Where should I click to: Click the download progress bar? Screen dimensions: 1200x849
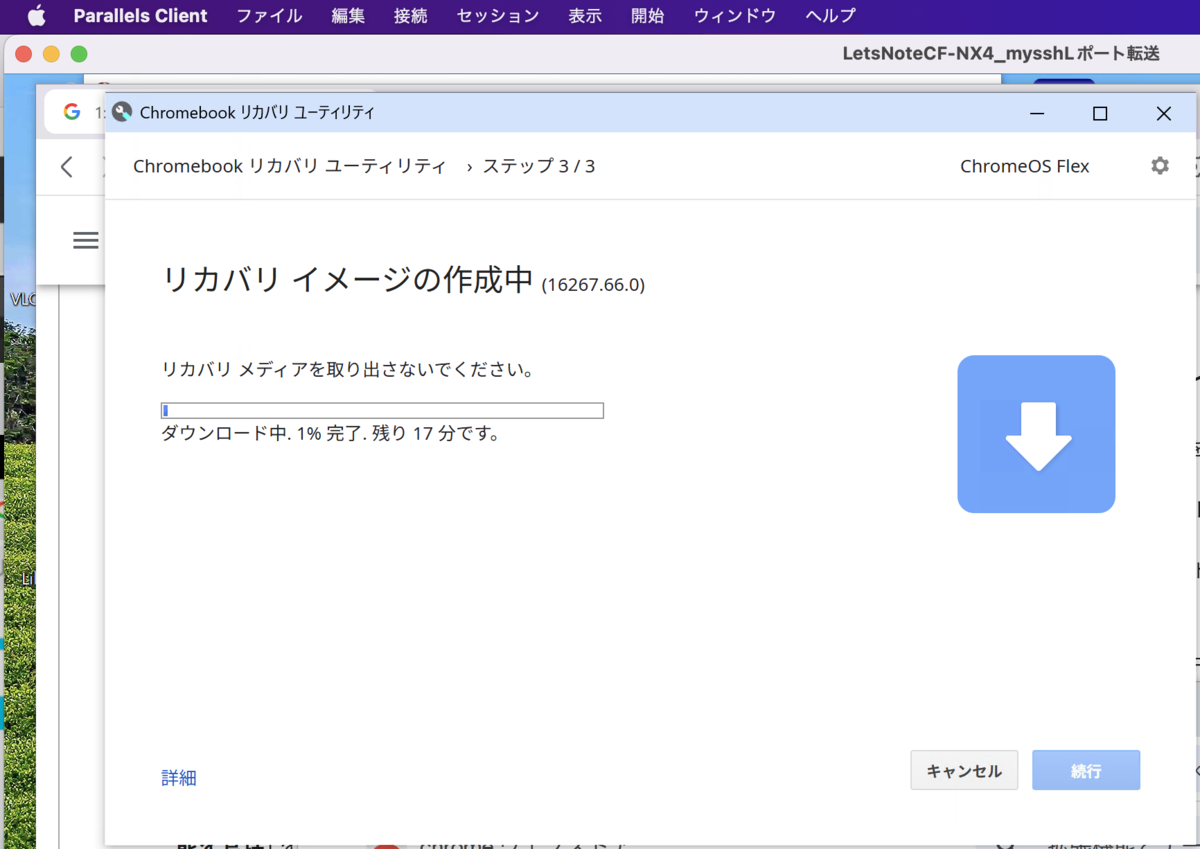click(x=382, y=410)
